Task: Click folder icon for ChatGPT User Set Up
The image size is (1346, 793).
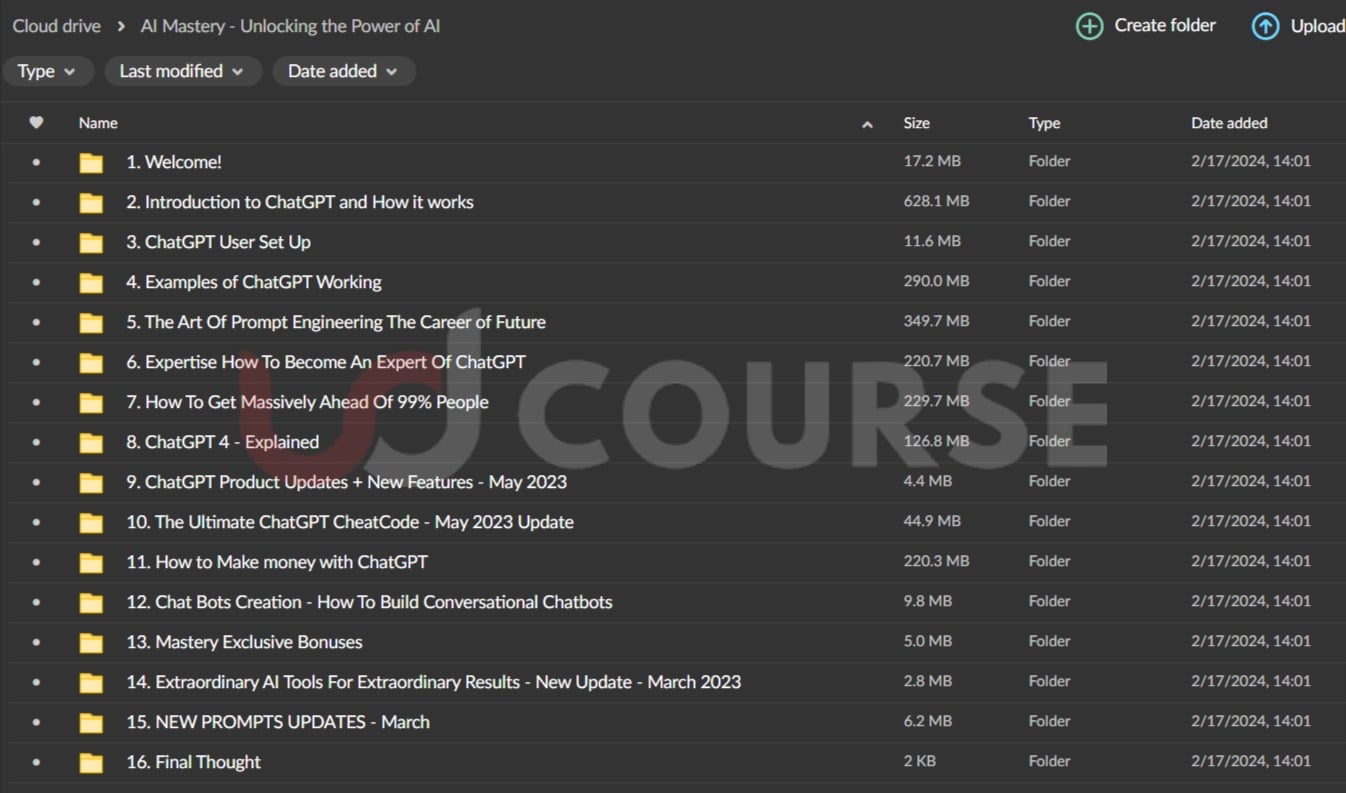Action: [91, 242]
